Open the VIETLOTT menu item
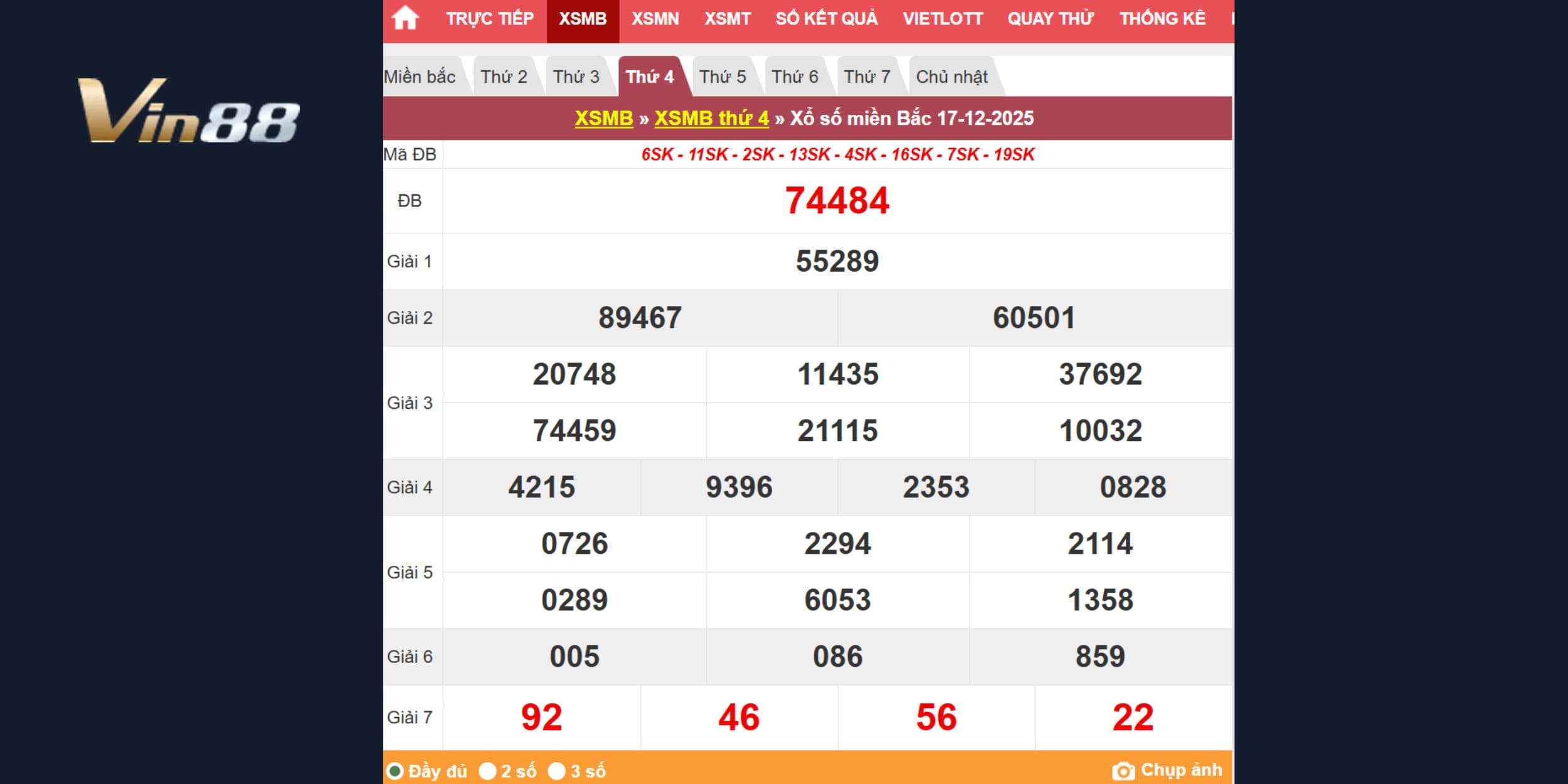1568x784 pixels. click(x=942, y=19)
